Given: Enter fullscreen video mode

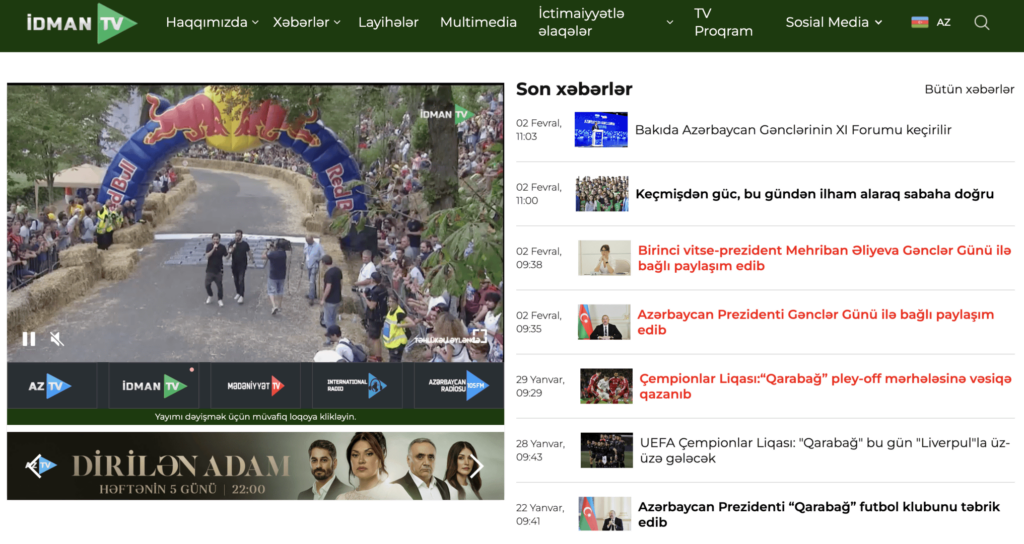Looking at the screenshot, I should (480, 337).
